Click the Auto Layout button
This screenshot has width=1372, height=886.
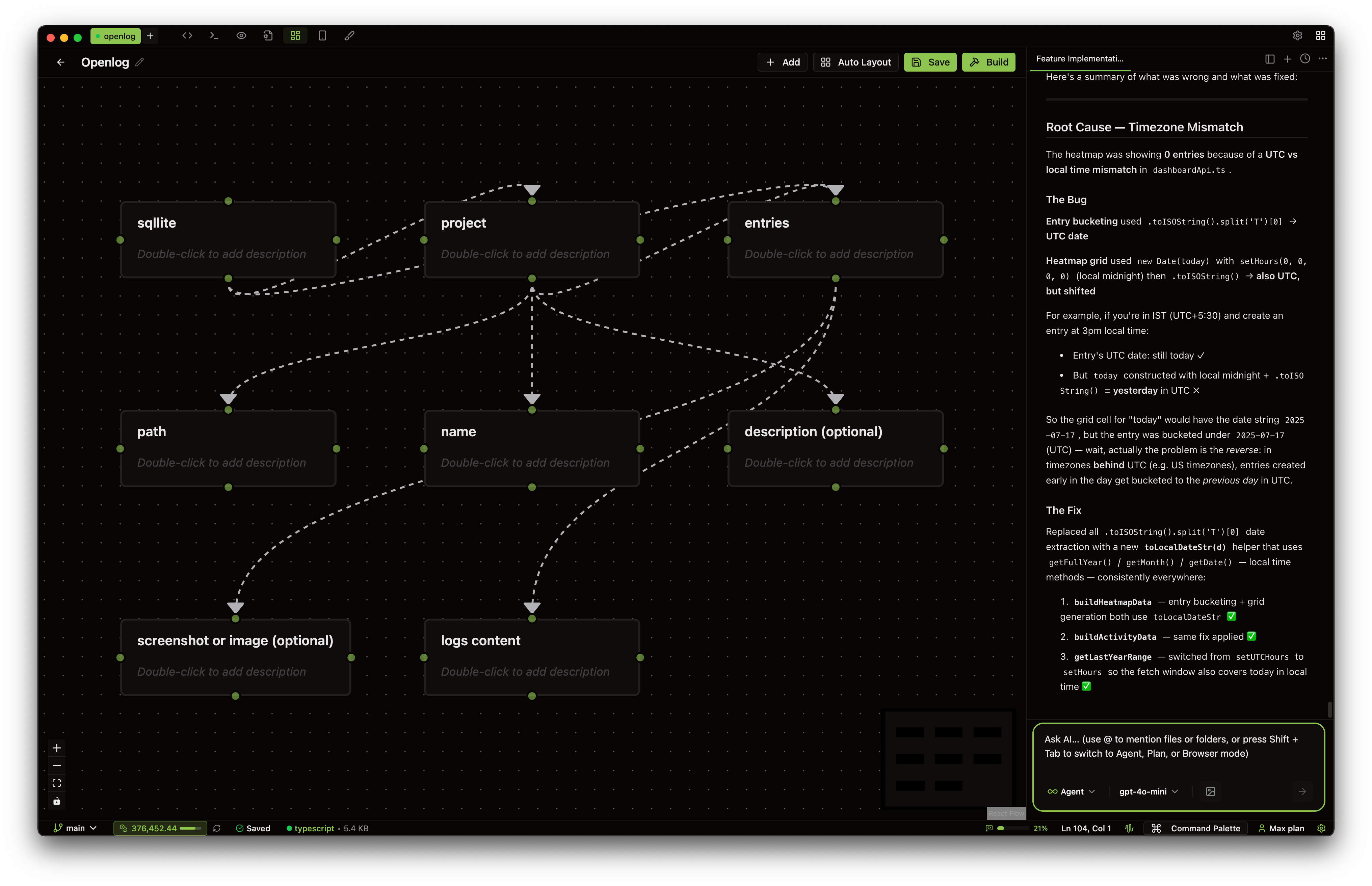point(855,62)
